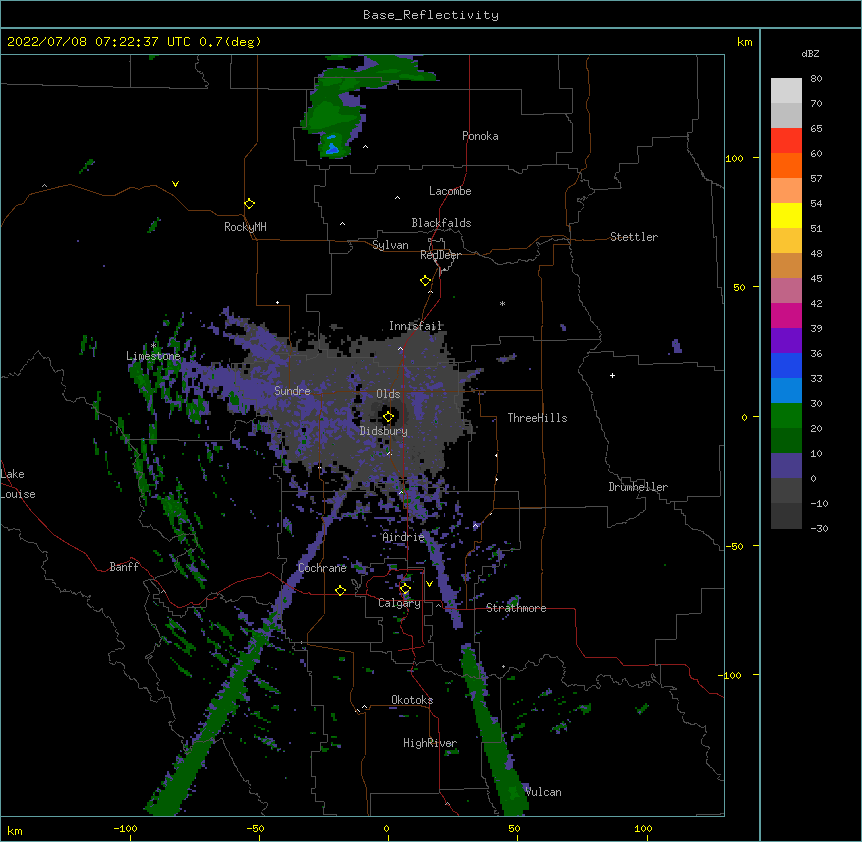
Task: Click the purple 39 dBZ legend swatch
Action: [x=786, y=341]
